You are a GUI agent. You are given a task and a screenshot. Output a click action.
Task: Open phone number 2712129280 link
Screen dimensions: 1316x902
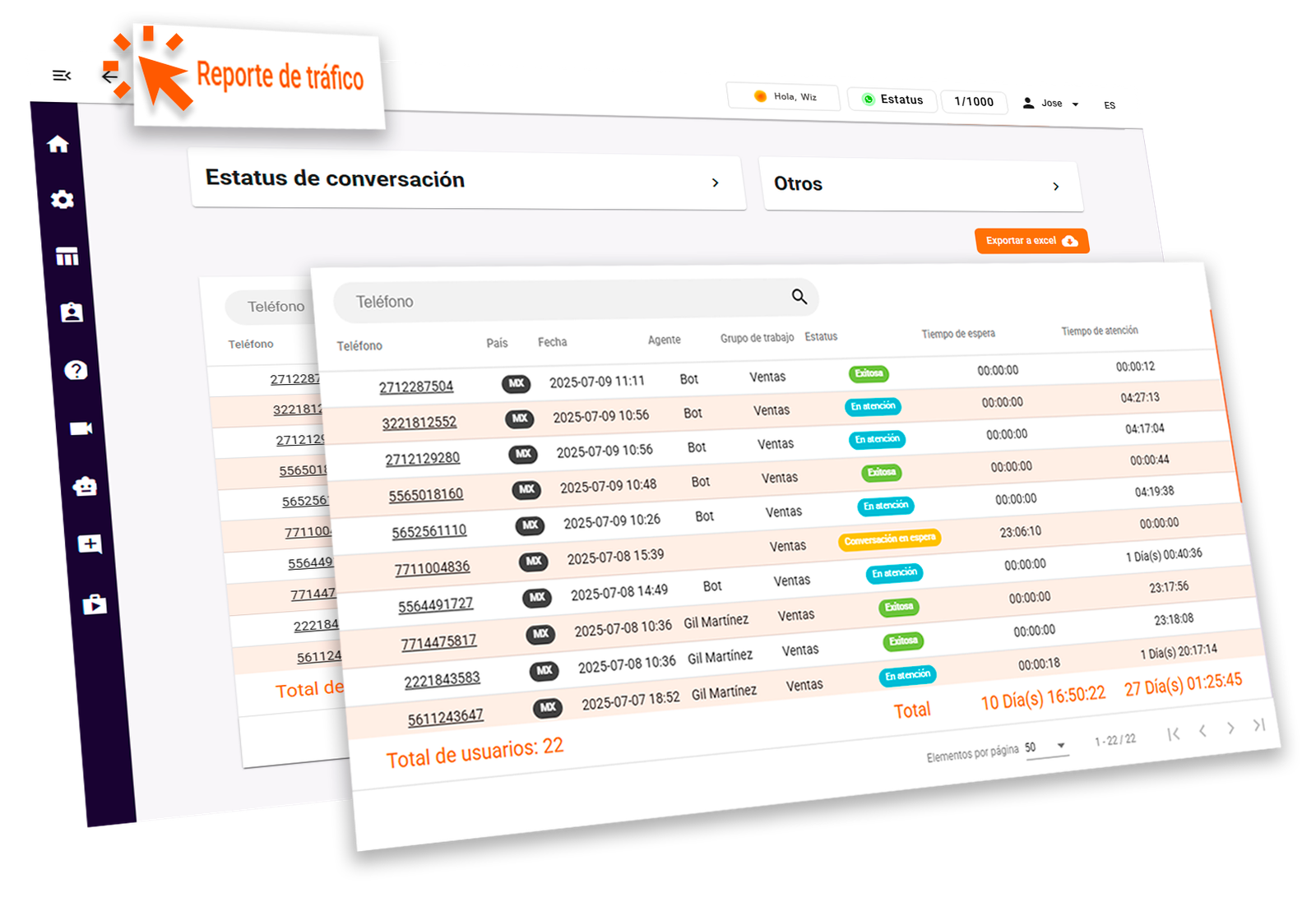click(422, 459)
